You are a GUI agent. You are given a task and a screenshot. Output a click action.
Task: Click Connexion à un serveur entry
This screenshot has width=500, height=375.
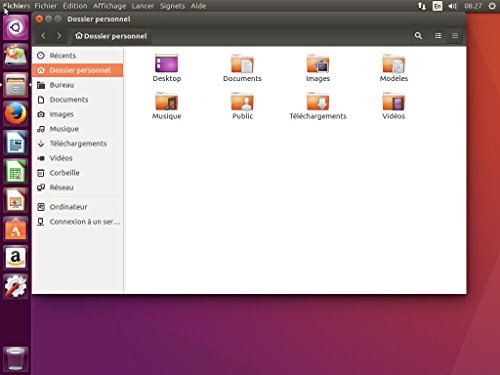point(78,222)
